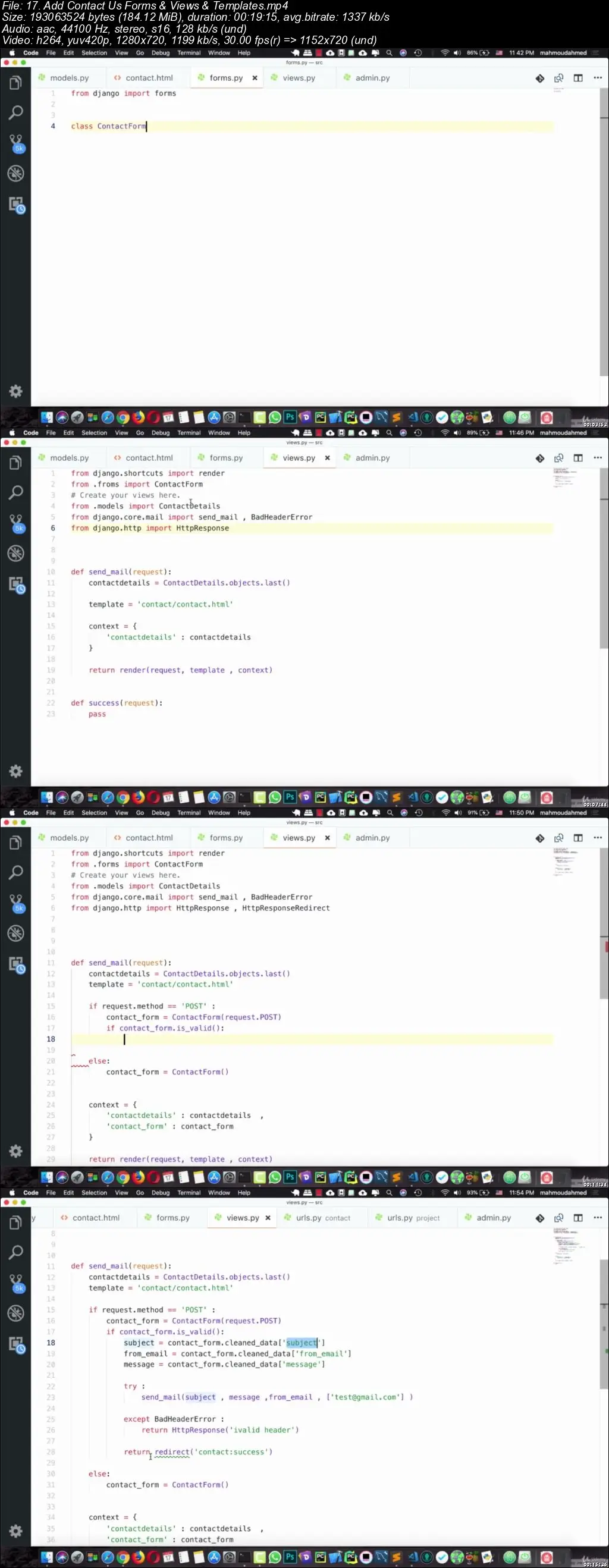The image size is (609, 1568).
Task: Switch to 'urls.py contact' tab
Action: (324, 1217)
